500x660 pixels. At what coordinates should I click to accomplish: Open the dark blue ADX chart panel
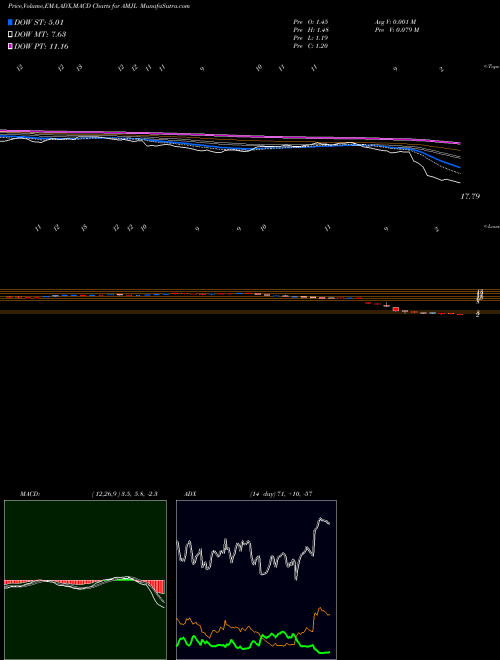click(x=256, y=580)
